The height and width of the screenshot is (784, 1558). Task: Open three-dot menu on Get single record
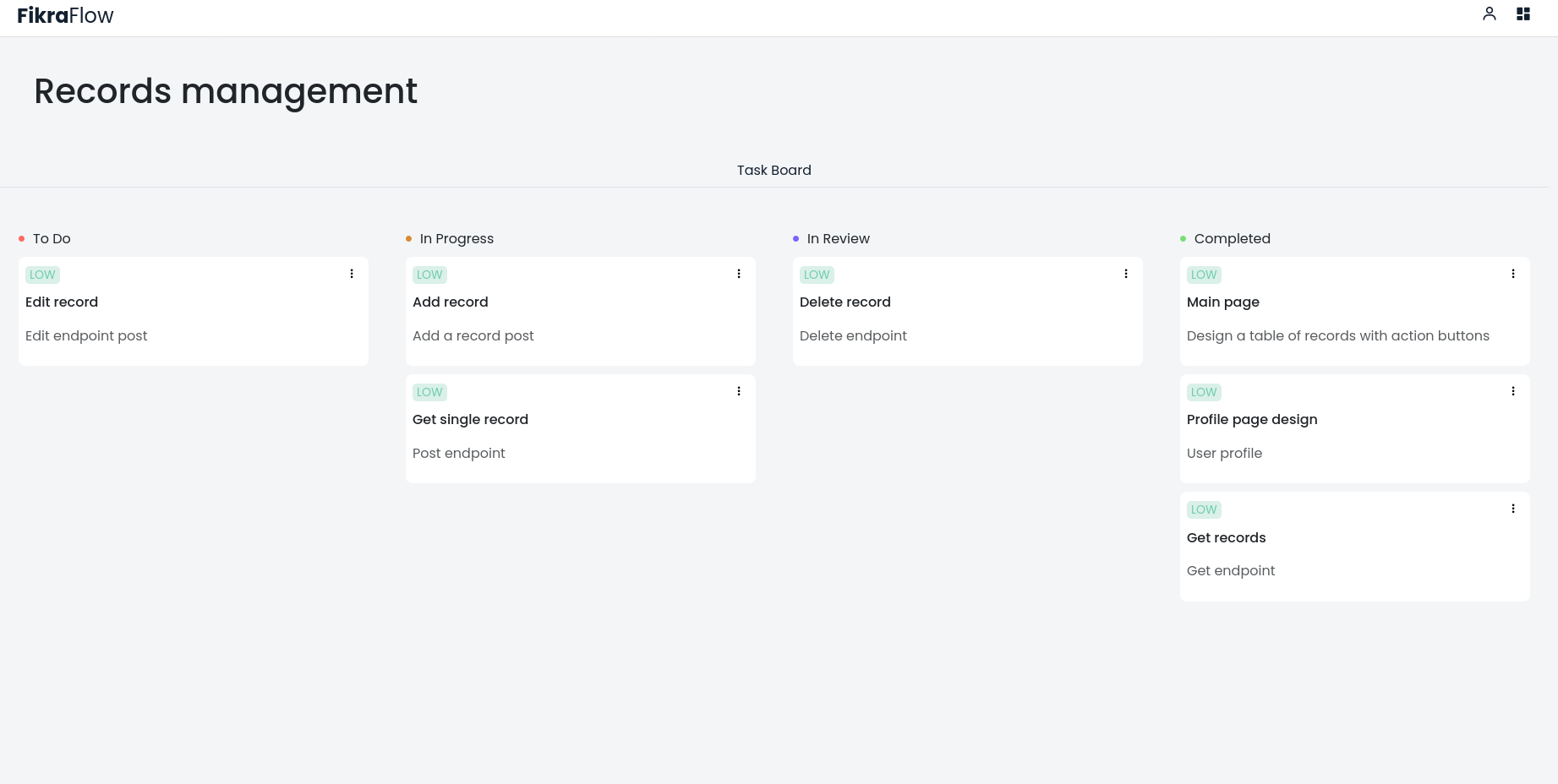tap(738, 391)
